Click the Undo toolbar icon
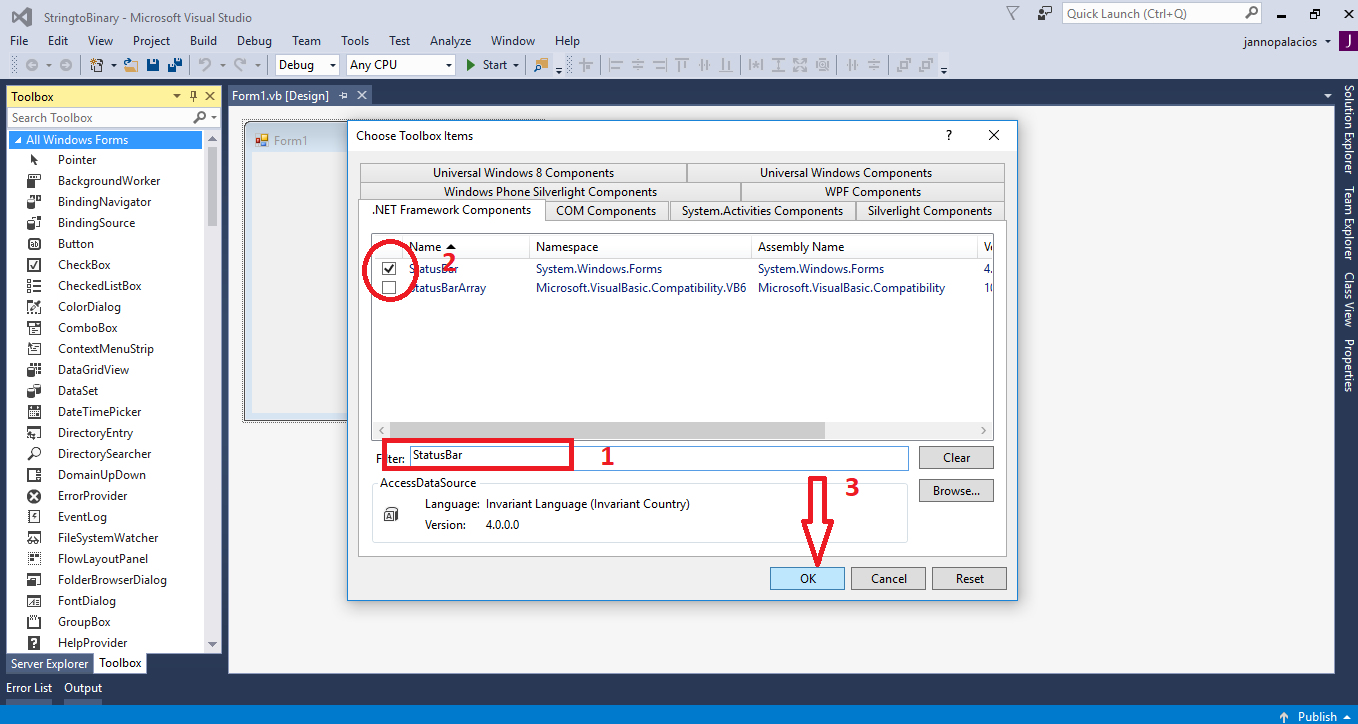The height and width of the screenshot is (724, 1358). (204, 65)
